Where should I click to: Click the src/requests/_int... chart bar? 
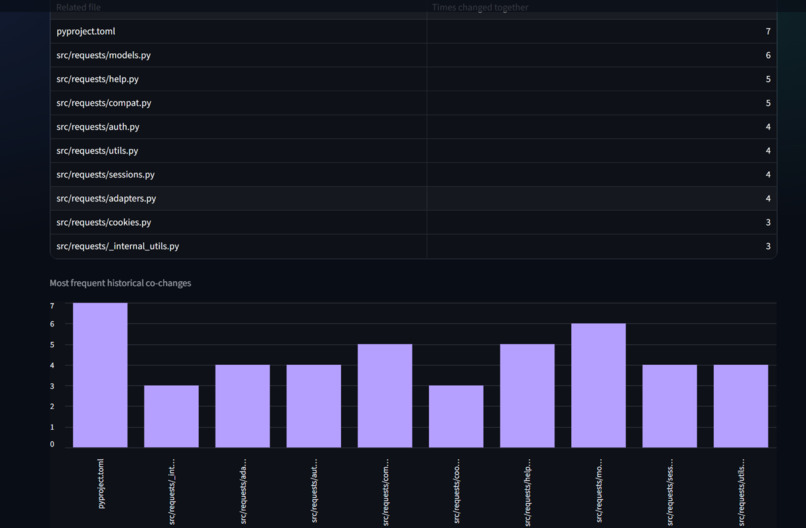[171, 416]
